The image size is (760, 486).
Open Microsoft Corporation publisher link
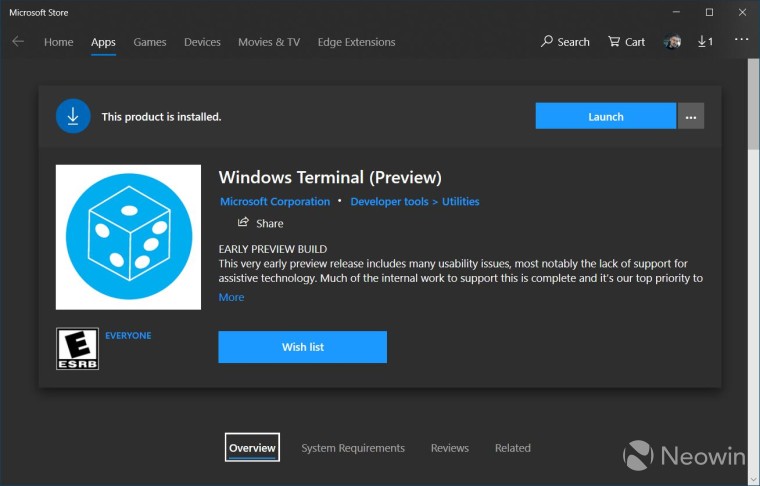[x=275, y=202]
